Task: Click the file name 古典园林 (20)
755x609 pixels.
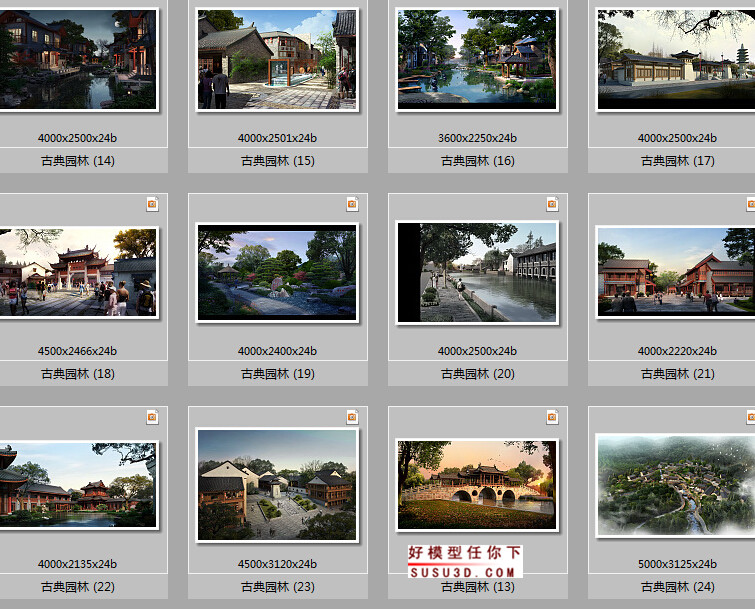Action: pos(478,374)
